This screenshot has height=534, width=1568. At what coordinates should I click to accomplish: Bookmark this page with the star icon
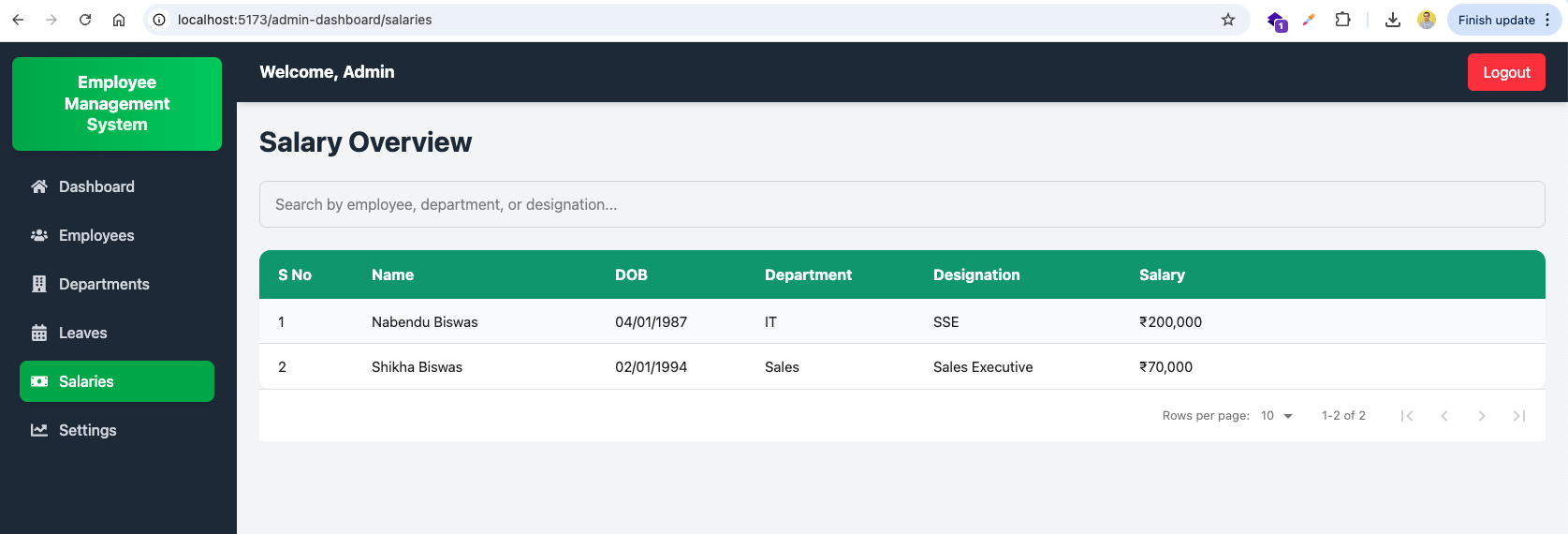click(1228, 20)
